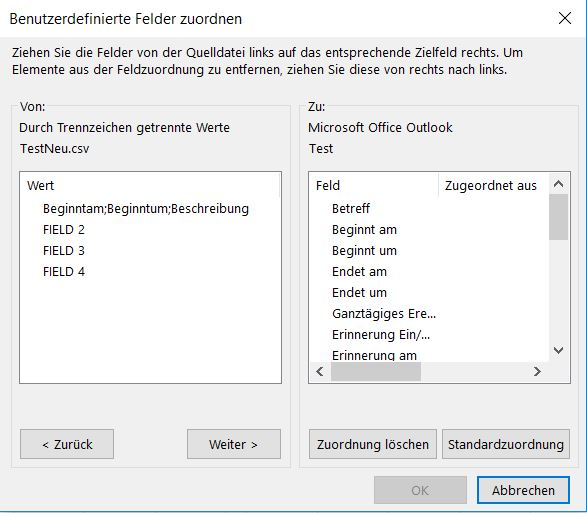
Task: Click Zuordnung löschen button
Action: [373, 444]
